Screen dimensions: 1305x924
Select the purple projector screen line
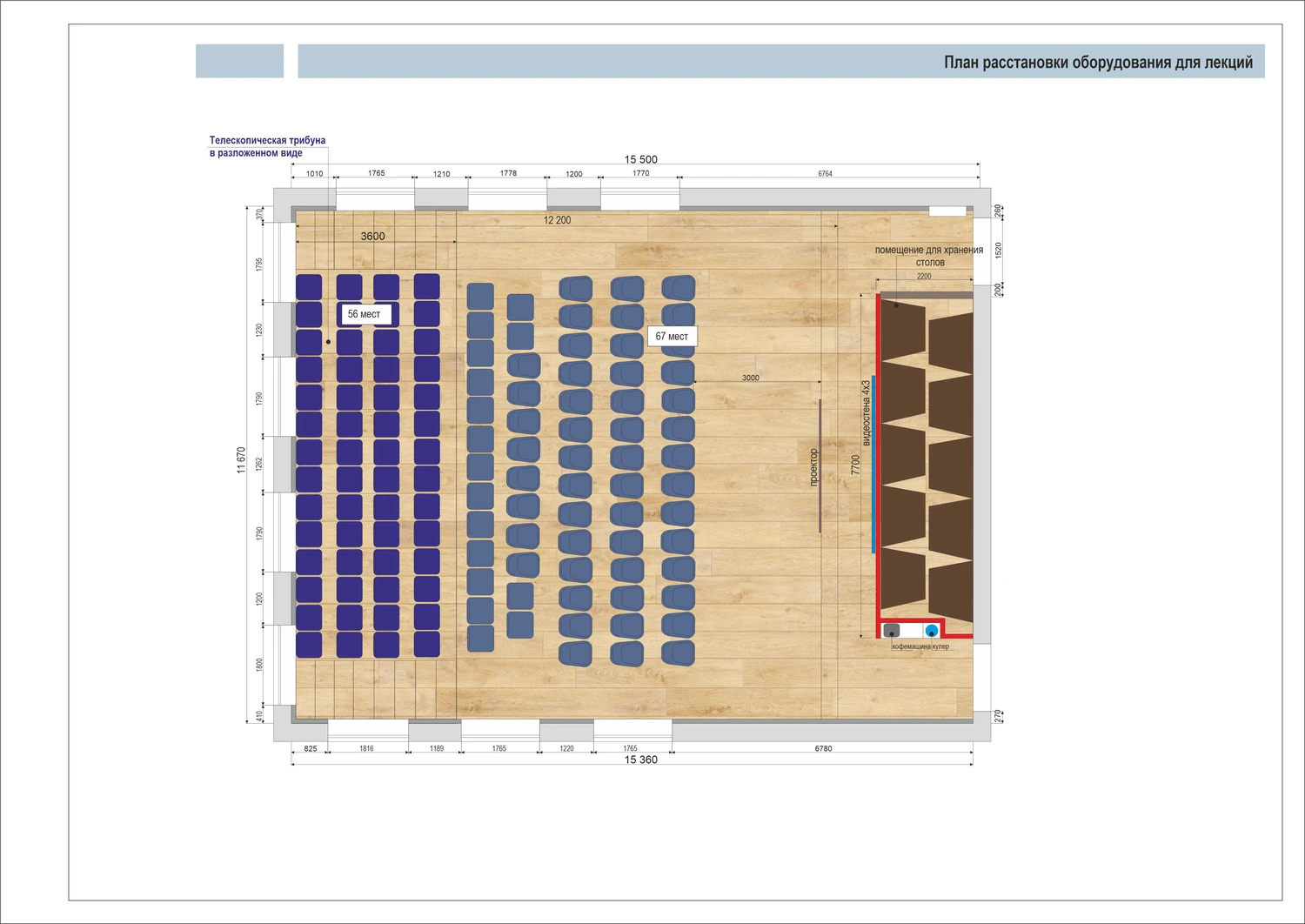coord(820,465)
